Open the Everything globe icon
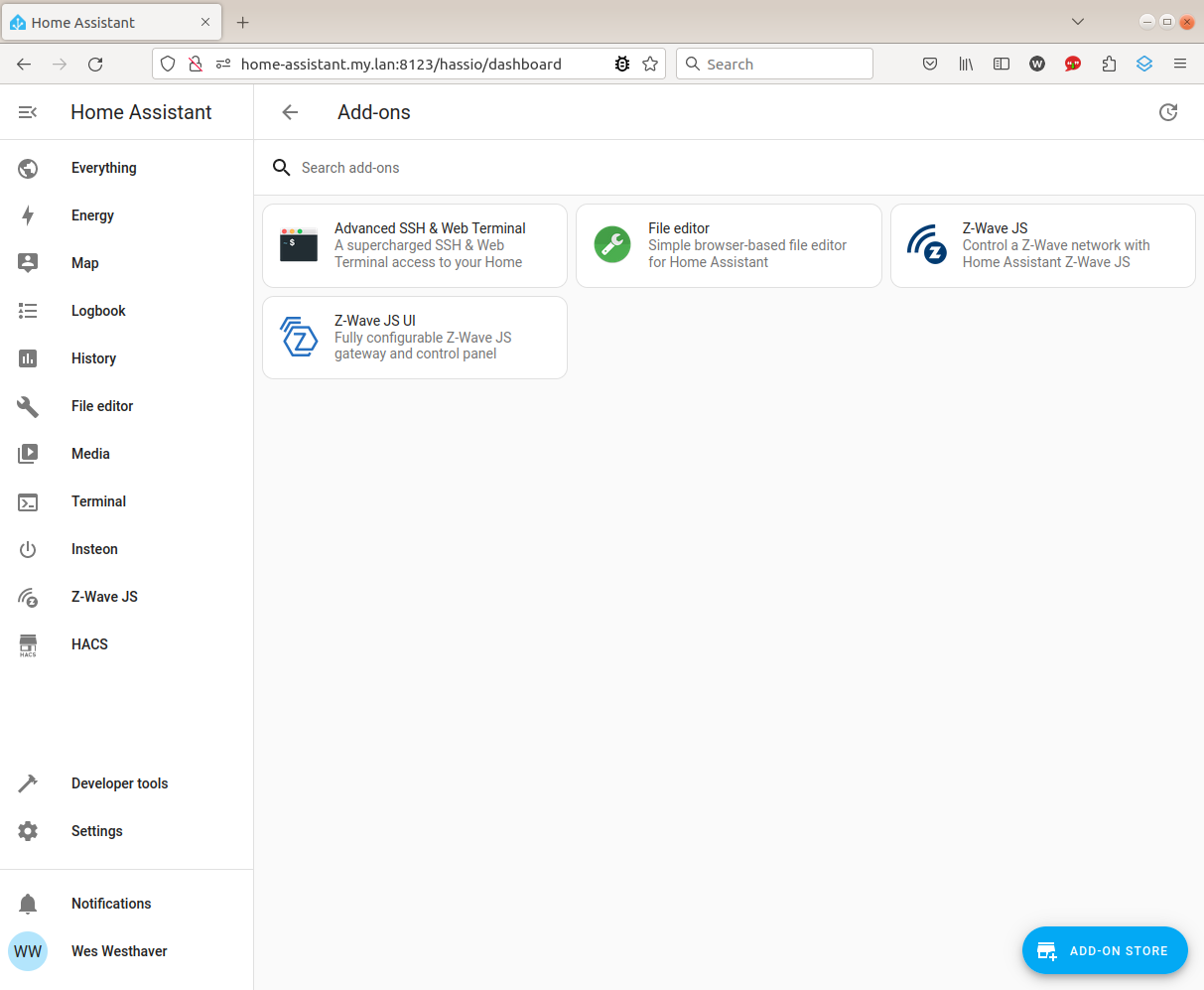The height and width of the screenshot is (990, 1204). (x=28, y=168)
